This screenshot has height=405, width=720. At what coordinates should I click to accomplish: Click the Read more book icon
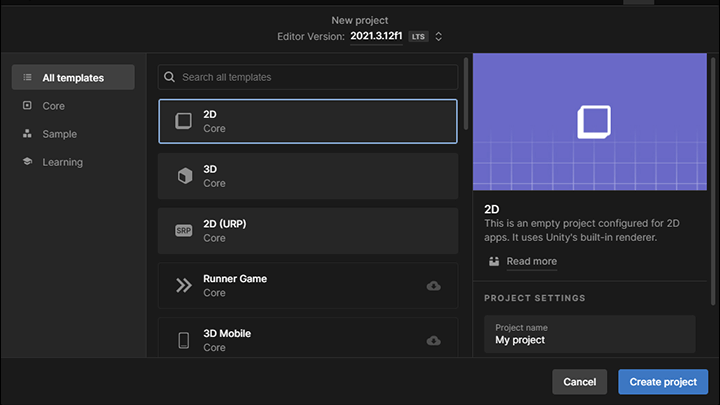point(494,261)
